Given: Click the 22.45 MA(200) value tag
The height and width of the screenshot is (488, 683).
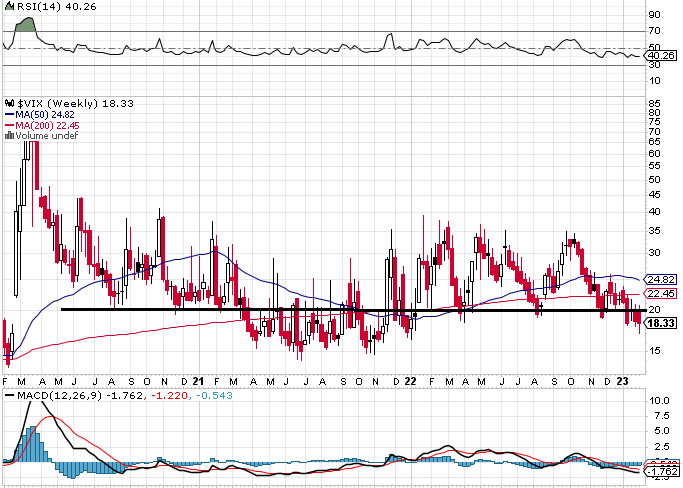Looking at the screenshot, I should pos(660,294).
